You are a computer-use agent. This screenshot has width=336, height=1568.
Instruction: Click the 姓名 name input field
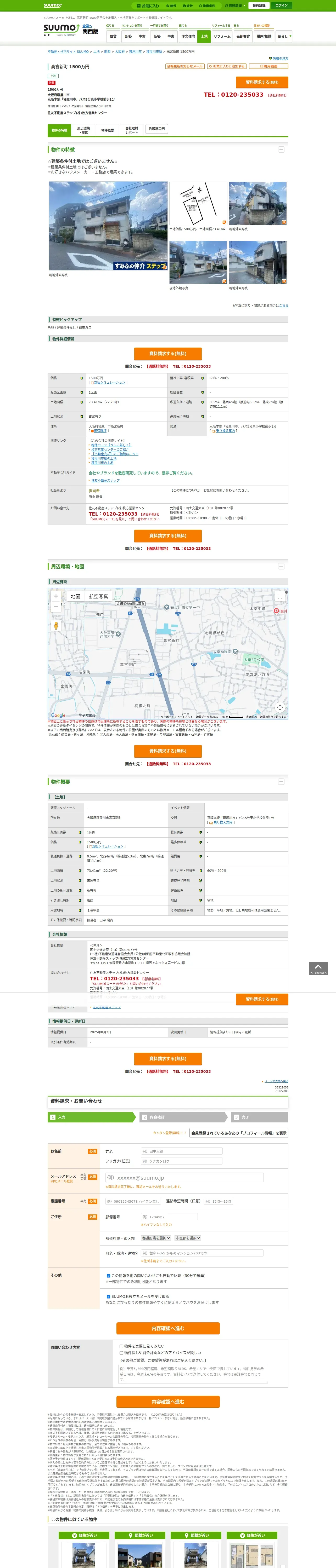click(x=181, y=1151)
